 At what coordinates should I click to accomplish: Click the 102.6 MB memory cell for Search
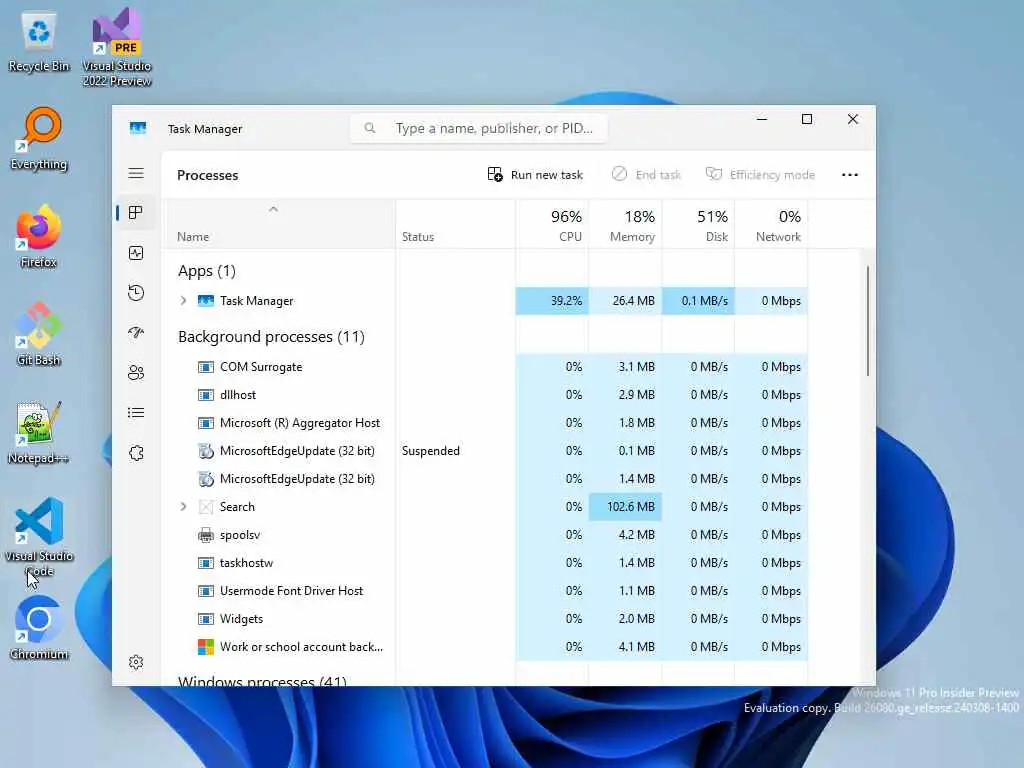[625, 507]
